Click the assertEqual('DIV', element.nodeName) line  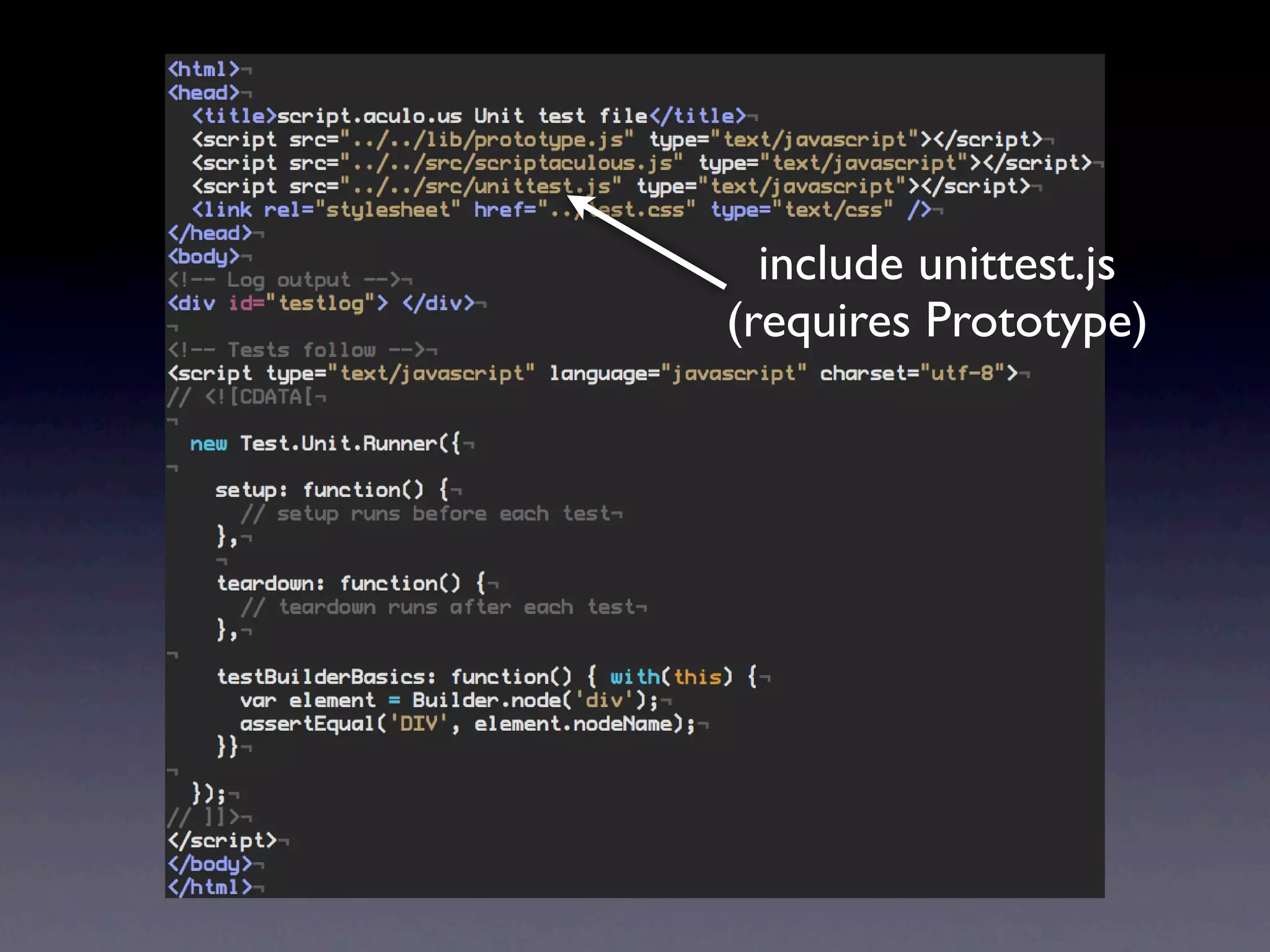pos(469,724)
